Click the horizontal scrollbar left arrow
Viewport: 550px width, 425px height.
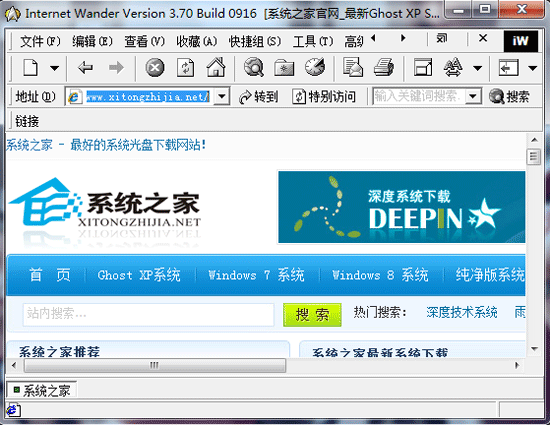(x=14, y=365)
